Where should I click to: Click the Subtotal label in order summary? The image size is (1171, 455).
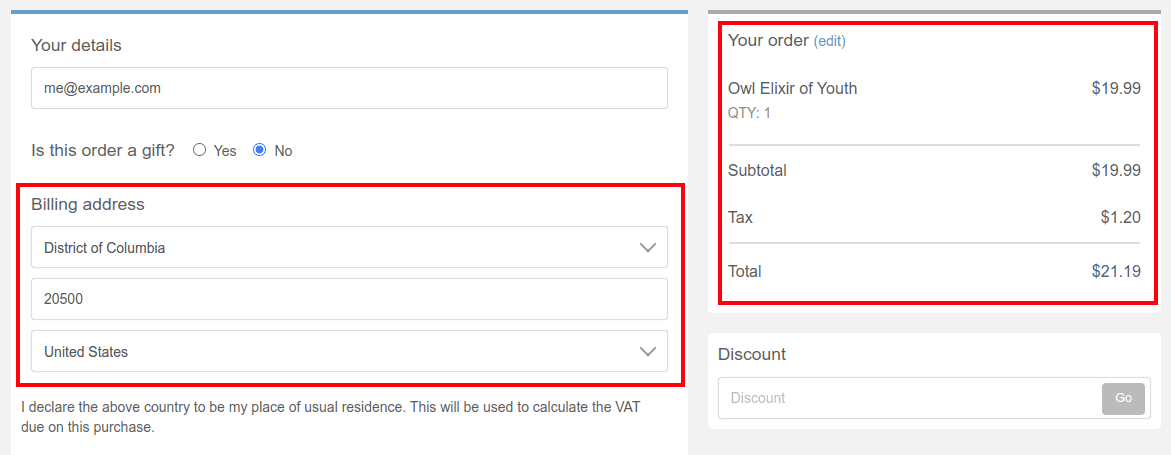(757, 170)
